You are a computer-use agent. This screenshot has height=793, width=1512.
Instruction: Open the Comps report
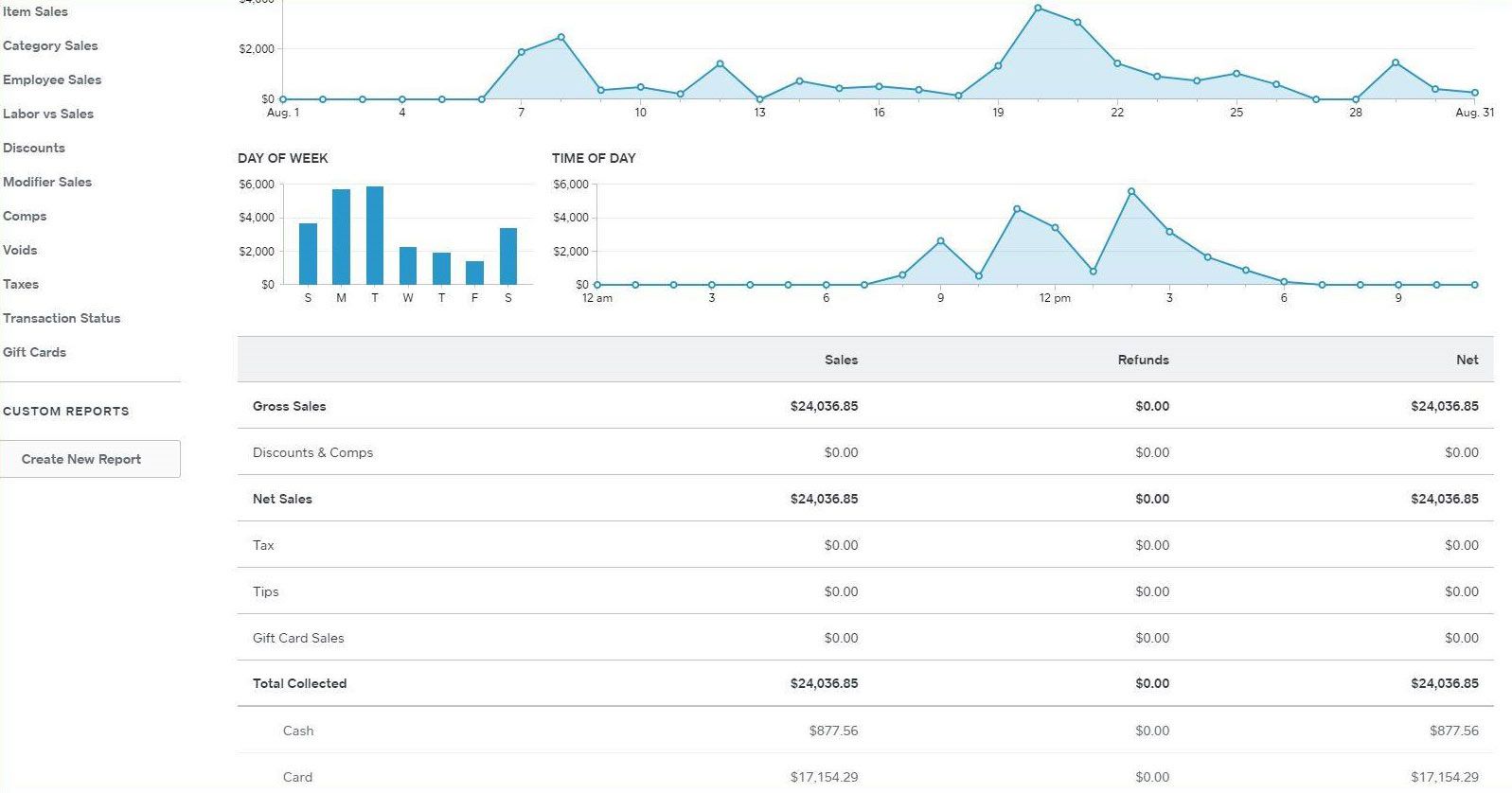coord(25,216)
